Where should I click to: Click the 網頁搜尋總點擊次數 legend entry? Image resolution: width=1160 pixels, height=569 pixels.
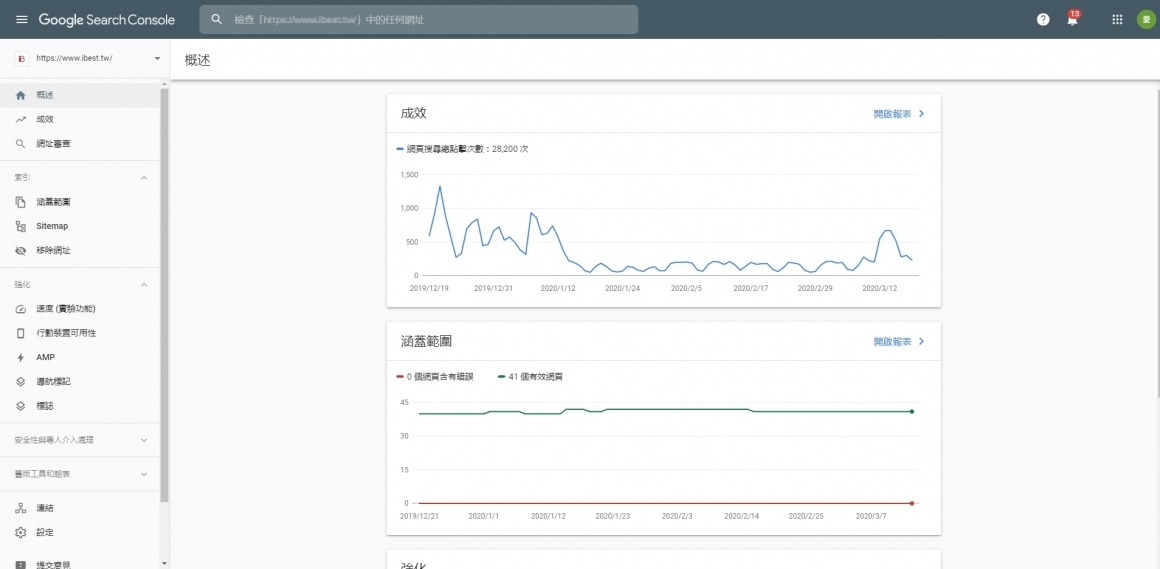pyautogui.click(x=462, y=149)
